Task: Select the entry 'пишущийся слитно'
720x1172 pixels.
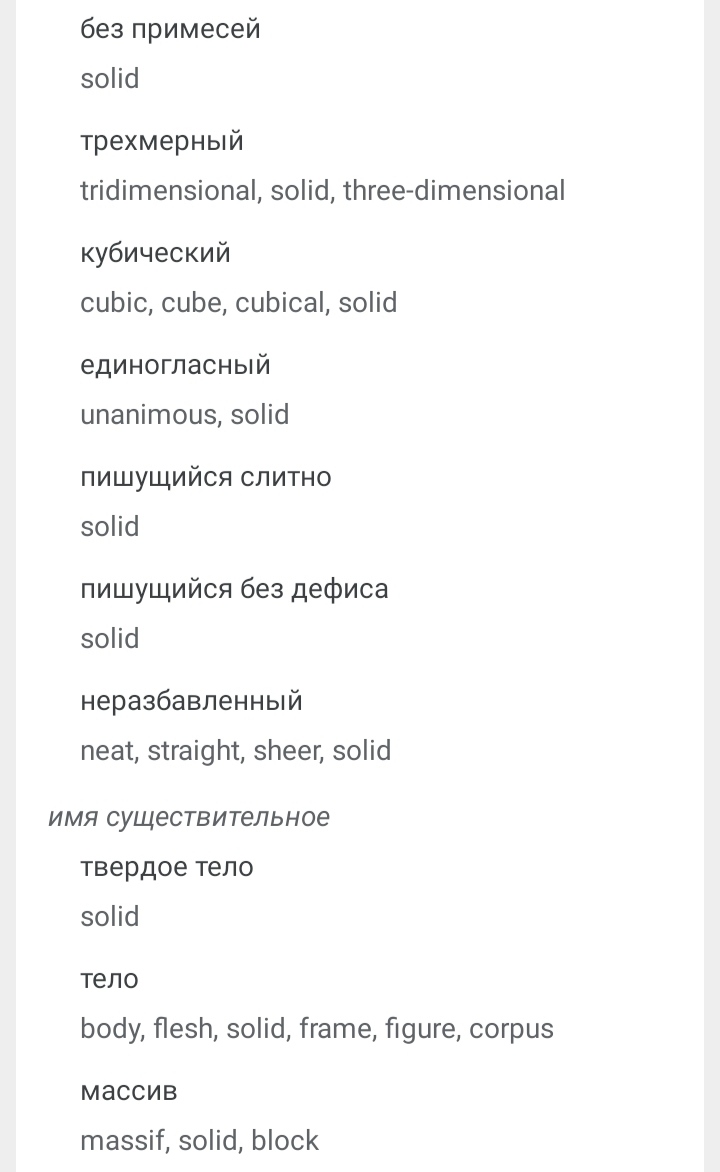Action: [206, 478]
